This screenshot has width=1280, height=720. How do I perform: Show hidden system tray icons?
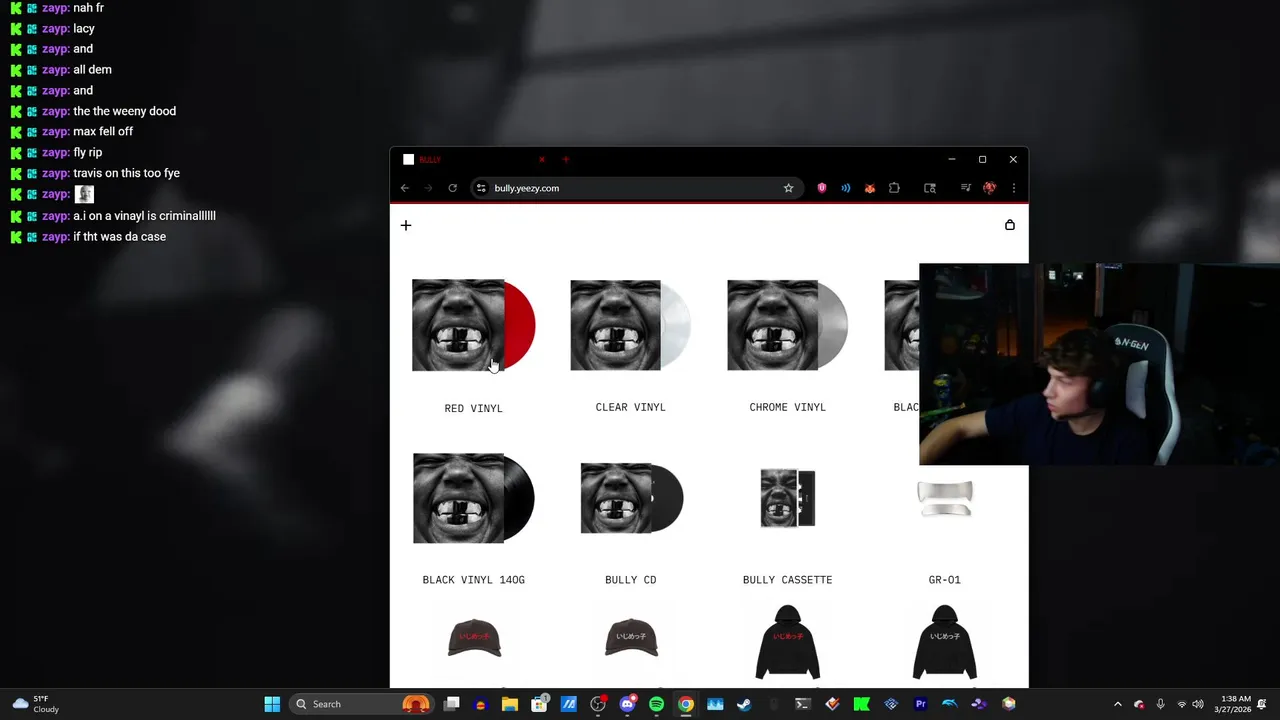[1118, 704]
